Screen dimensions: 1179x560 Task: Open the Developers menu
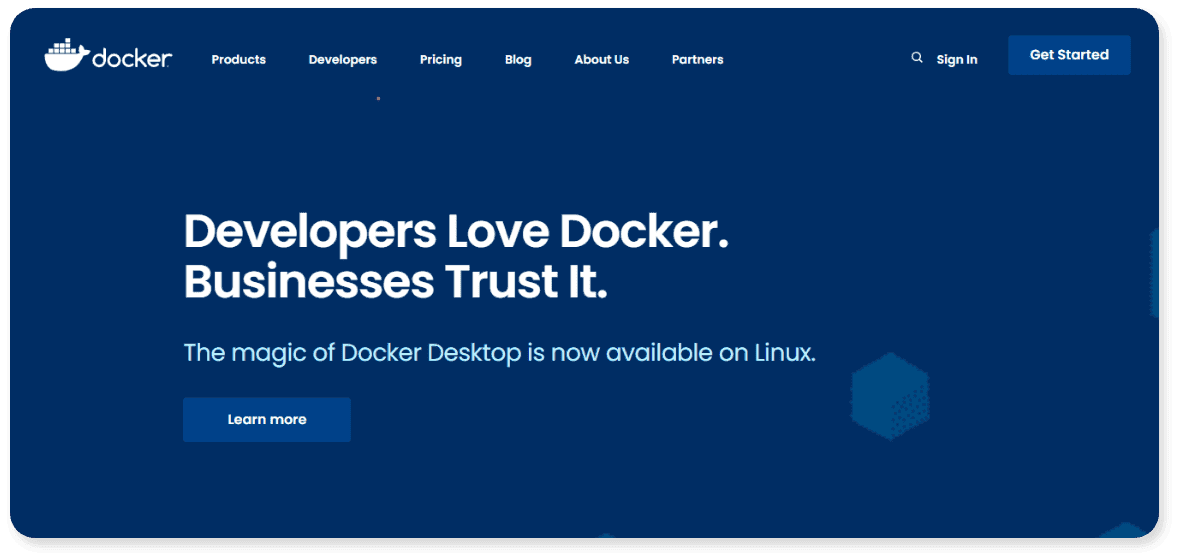[x=343, y=59]
